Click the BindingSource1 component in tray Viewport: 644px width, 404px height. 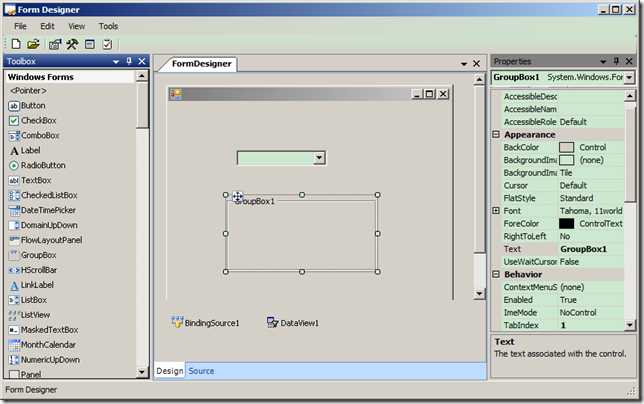click(205, 323)
